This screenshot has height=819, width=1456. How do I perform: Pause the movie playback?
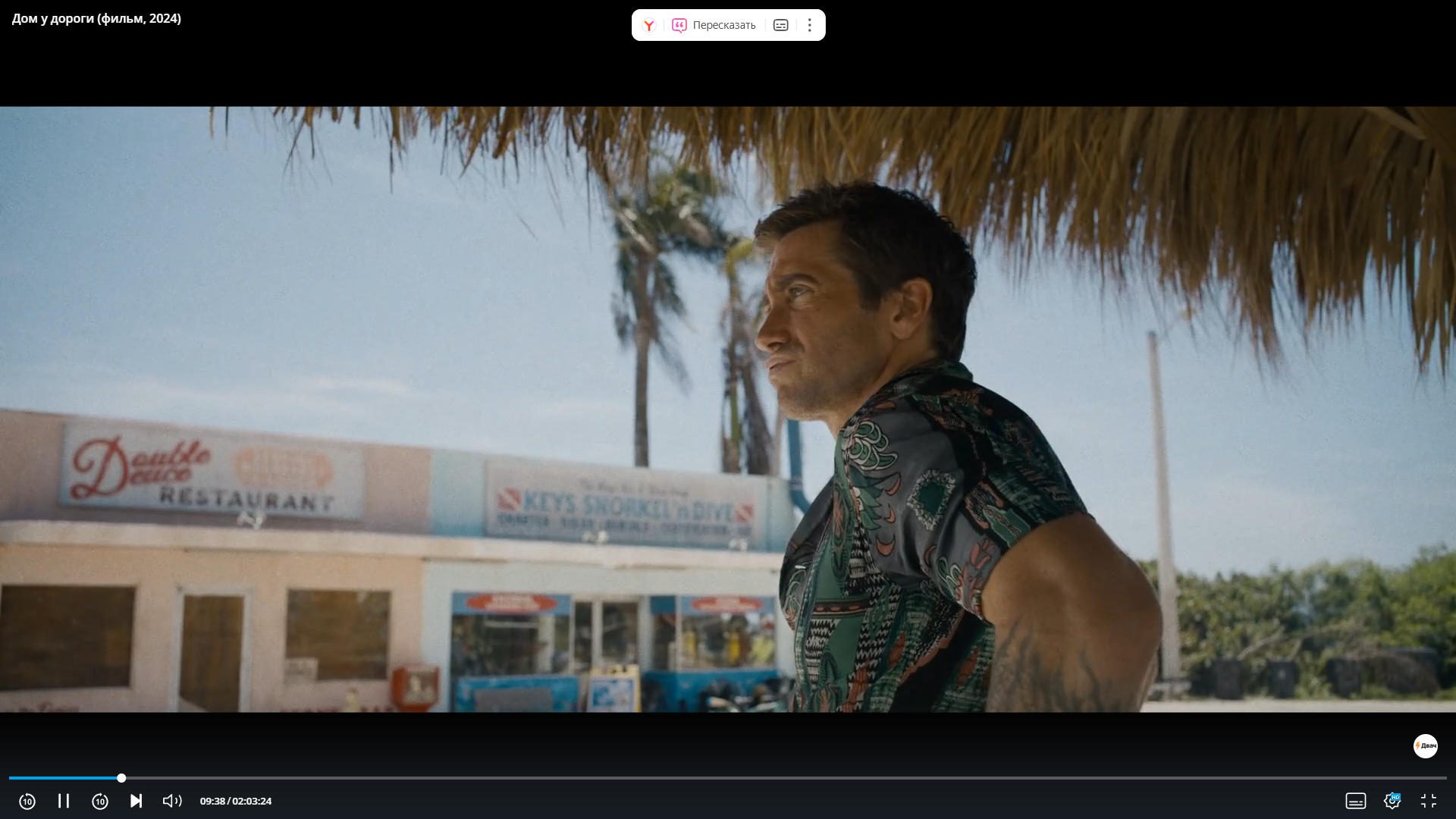64,801
